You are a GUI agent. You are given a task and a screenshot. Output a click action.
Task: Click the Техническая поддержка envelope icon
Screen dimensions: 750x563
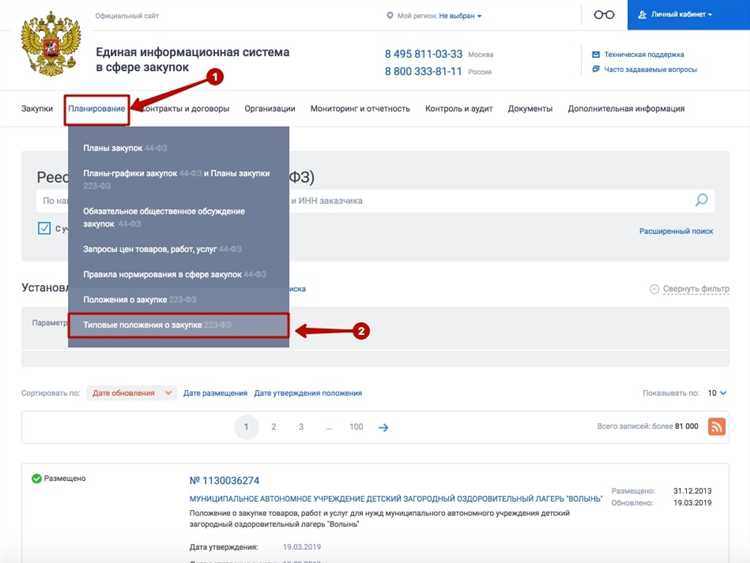(x=596, y=55)
